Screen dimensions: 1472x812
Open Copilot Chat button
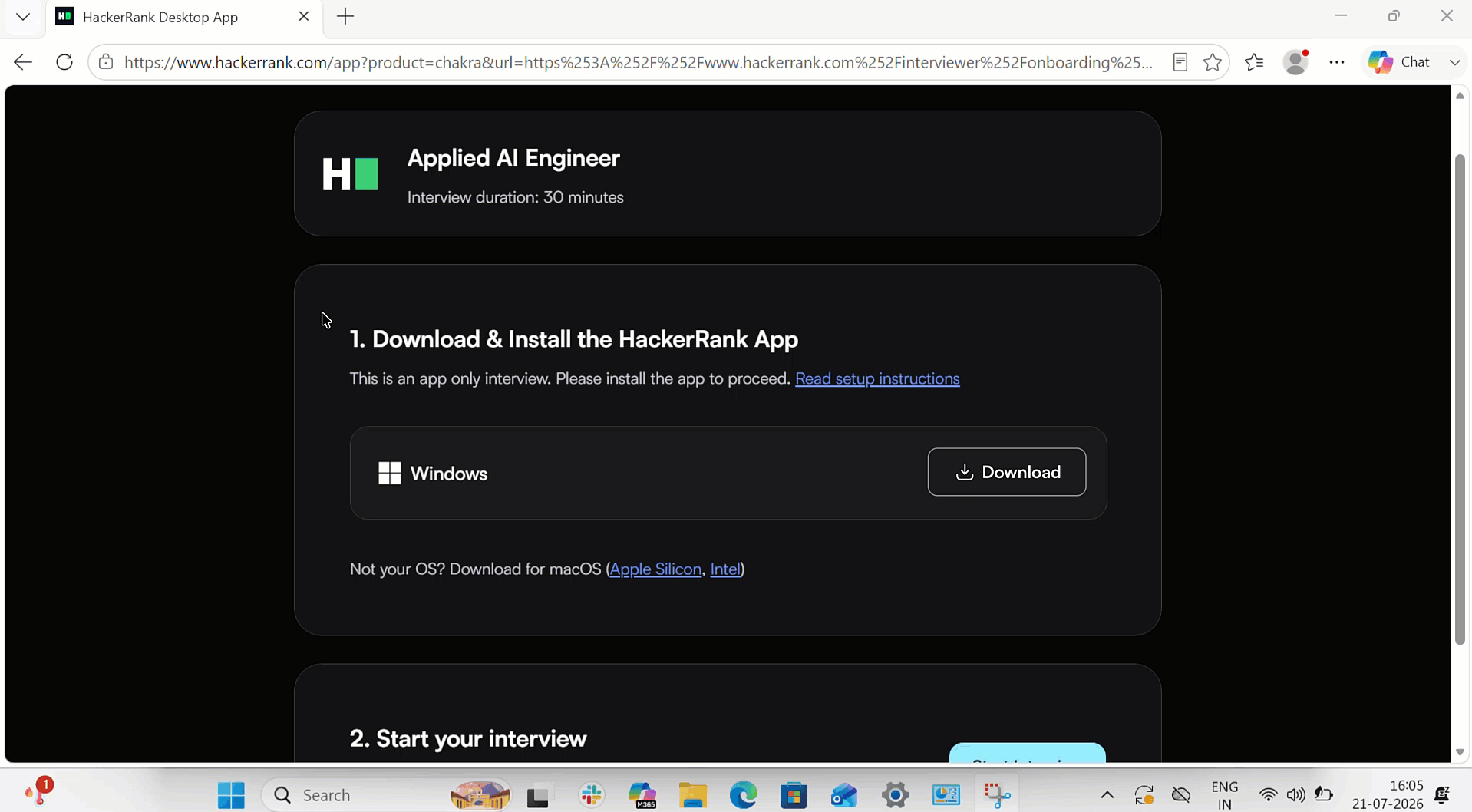[1398, 62]
